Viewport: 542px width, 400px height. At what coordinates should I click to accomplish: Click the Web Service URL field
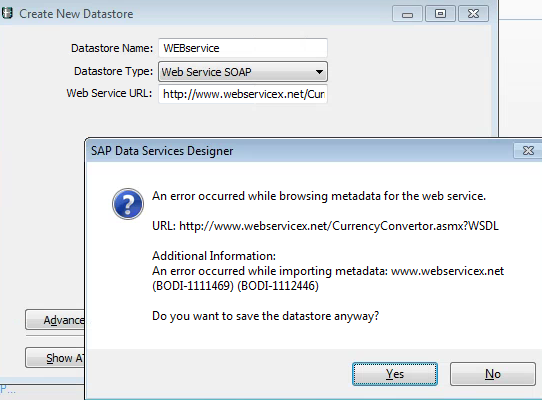243,94
